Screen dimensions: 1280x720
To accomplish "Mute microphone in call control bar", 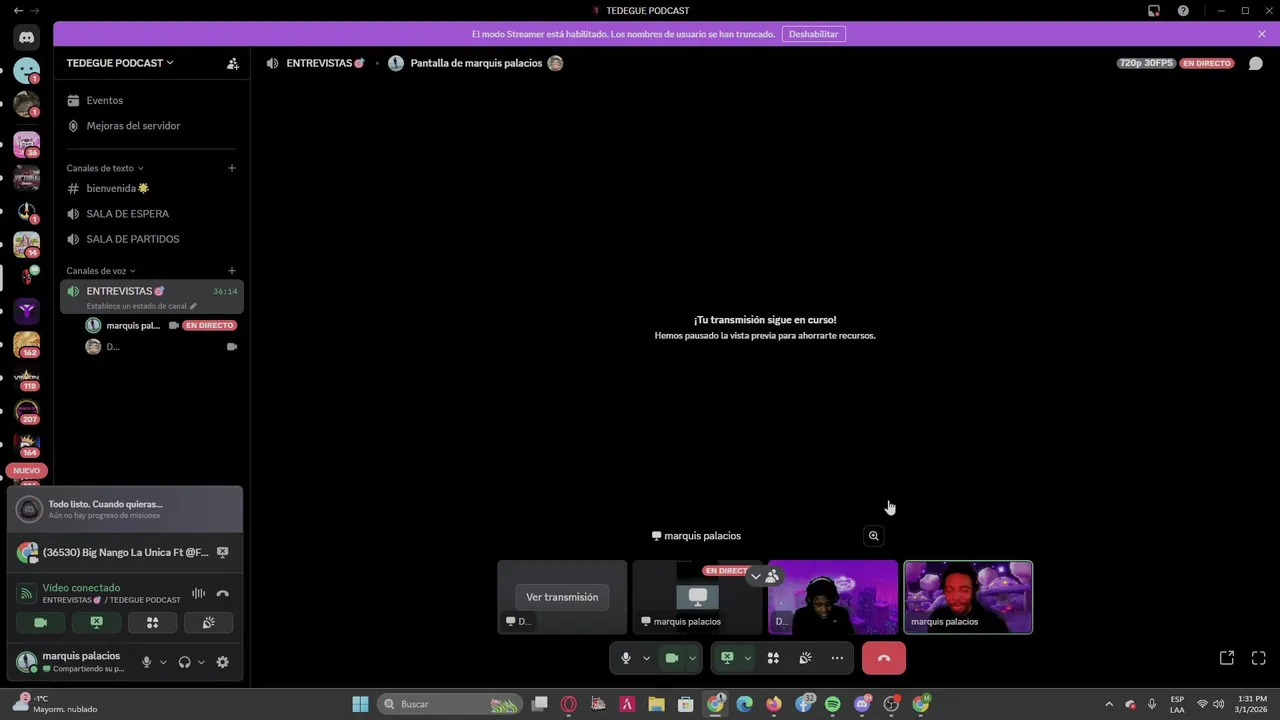I will 626,658.
